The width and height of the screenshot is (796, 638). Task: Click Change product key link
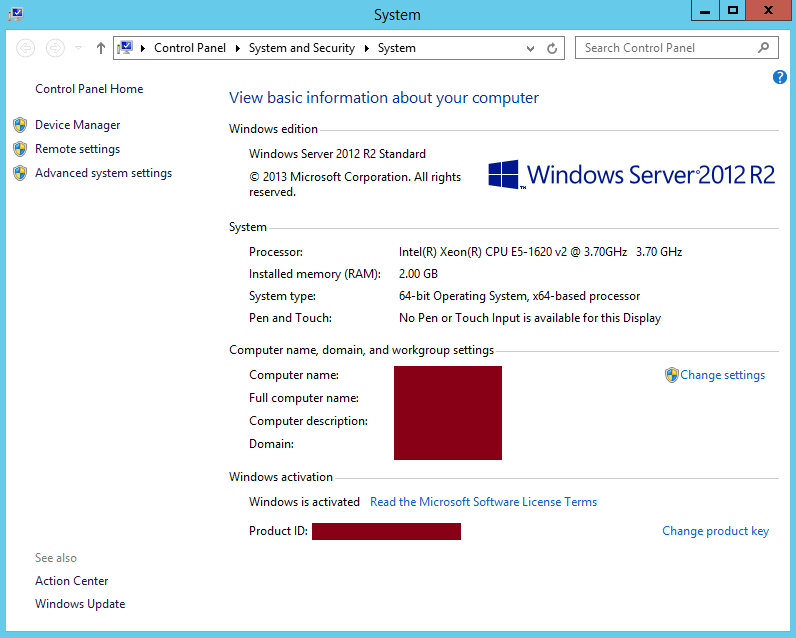pyautogui.click(x=715, y=531)
